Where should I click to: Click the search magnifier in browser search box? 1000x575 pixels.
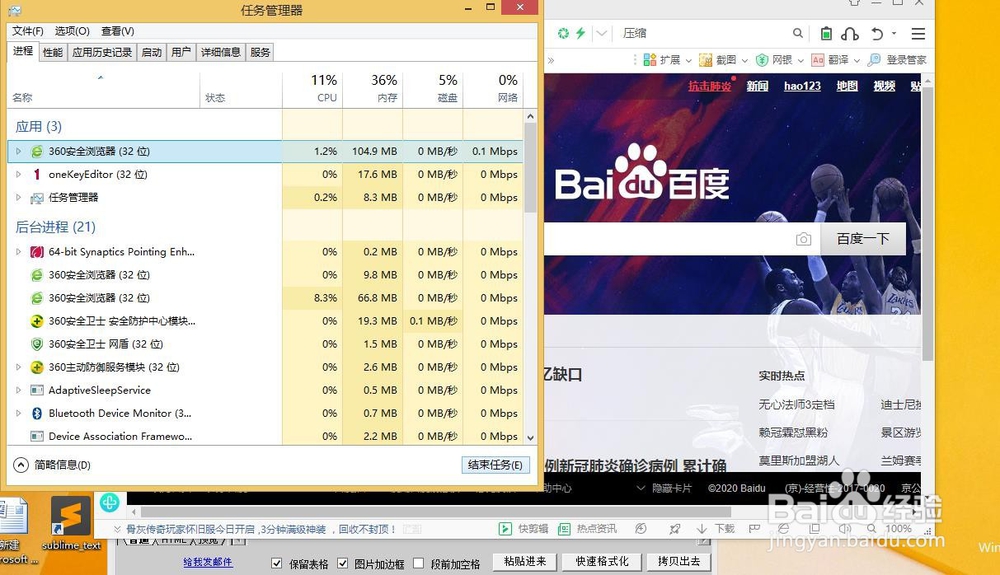pos(798,33)
